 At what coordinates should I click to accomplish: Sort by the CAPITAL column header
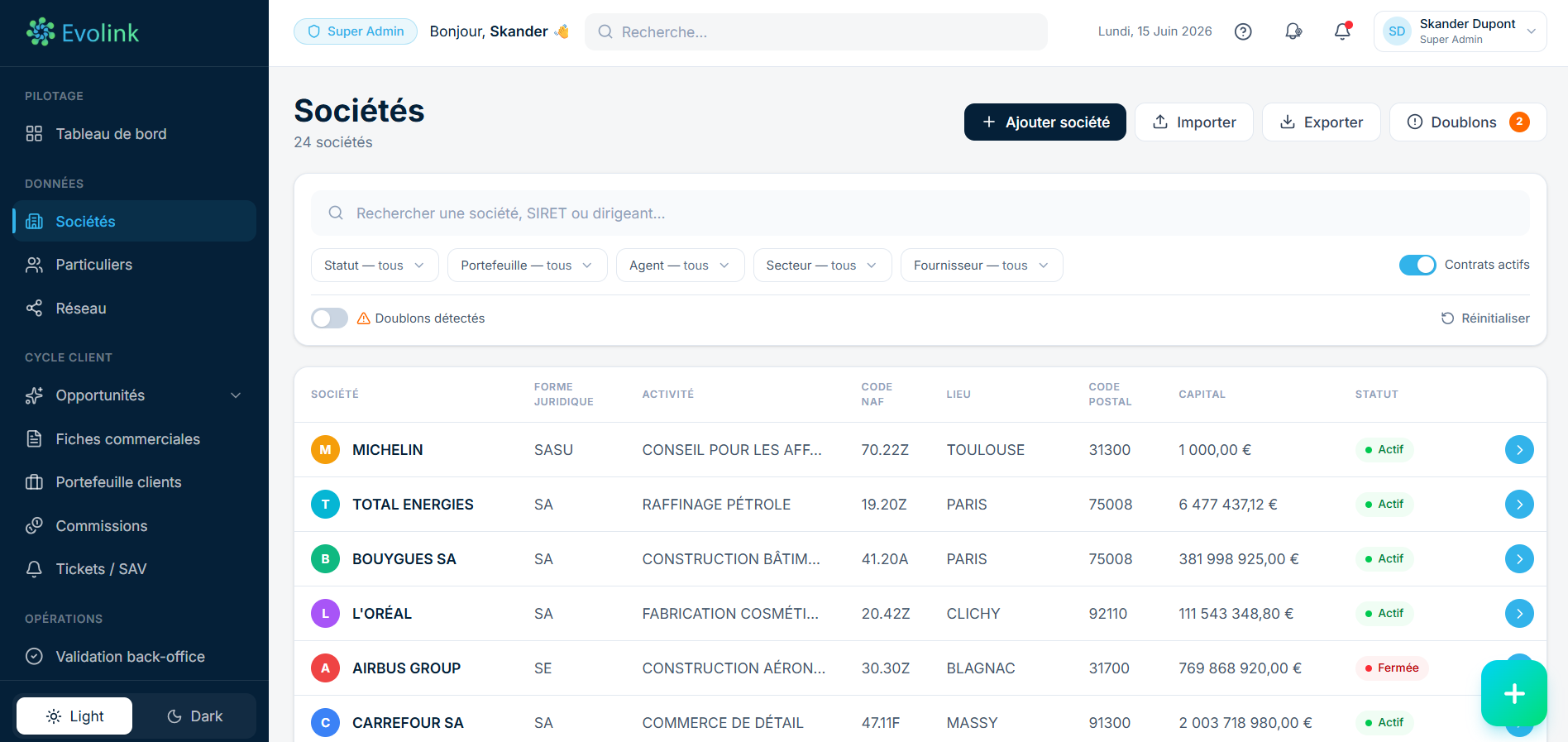point(1202,395)
